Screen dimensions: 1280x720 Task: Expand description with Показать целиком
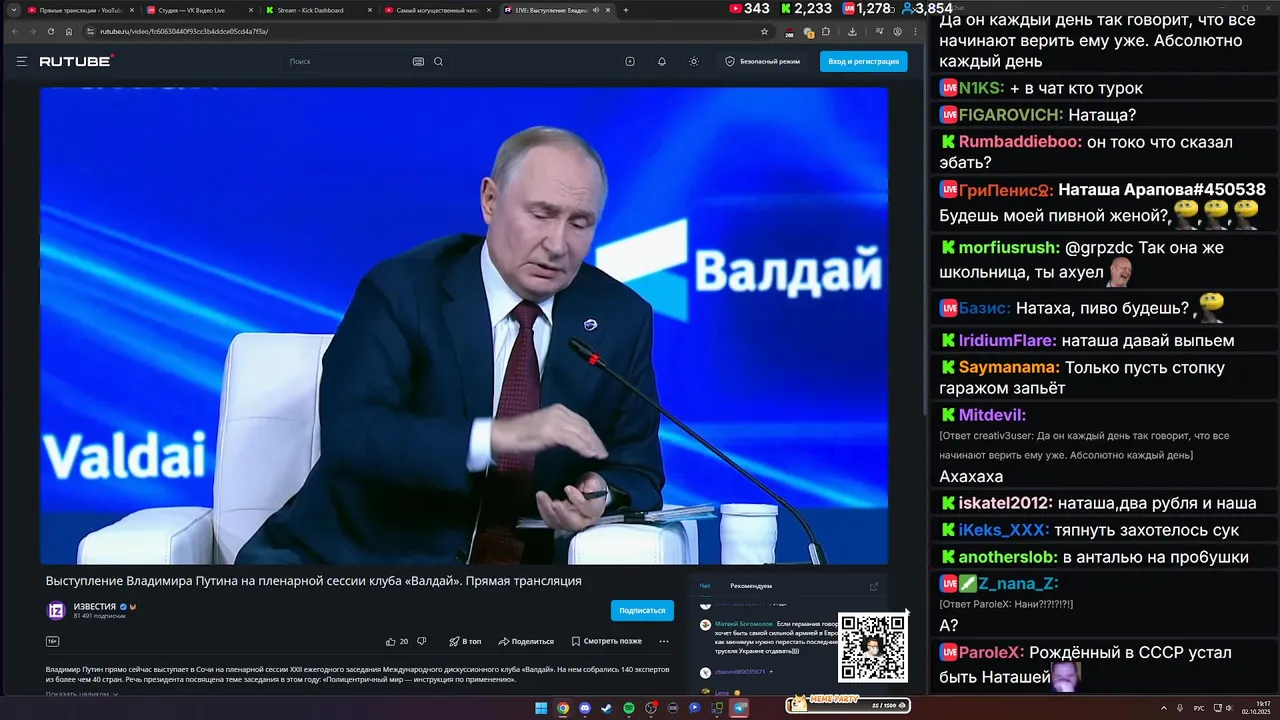pos(81,693)
